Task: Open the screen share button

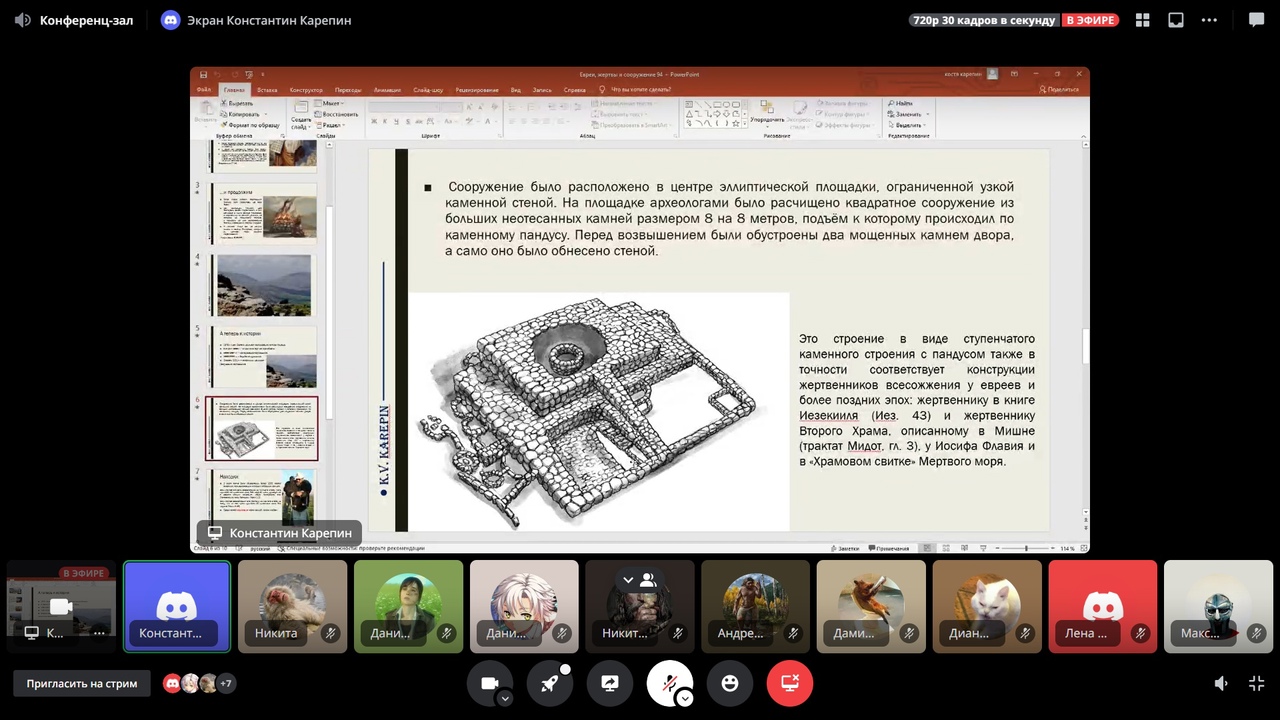Action: pyautogui.click(x=610, y=683)
